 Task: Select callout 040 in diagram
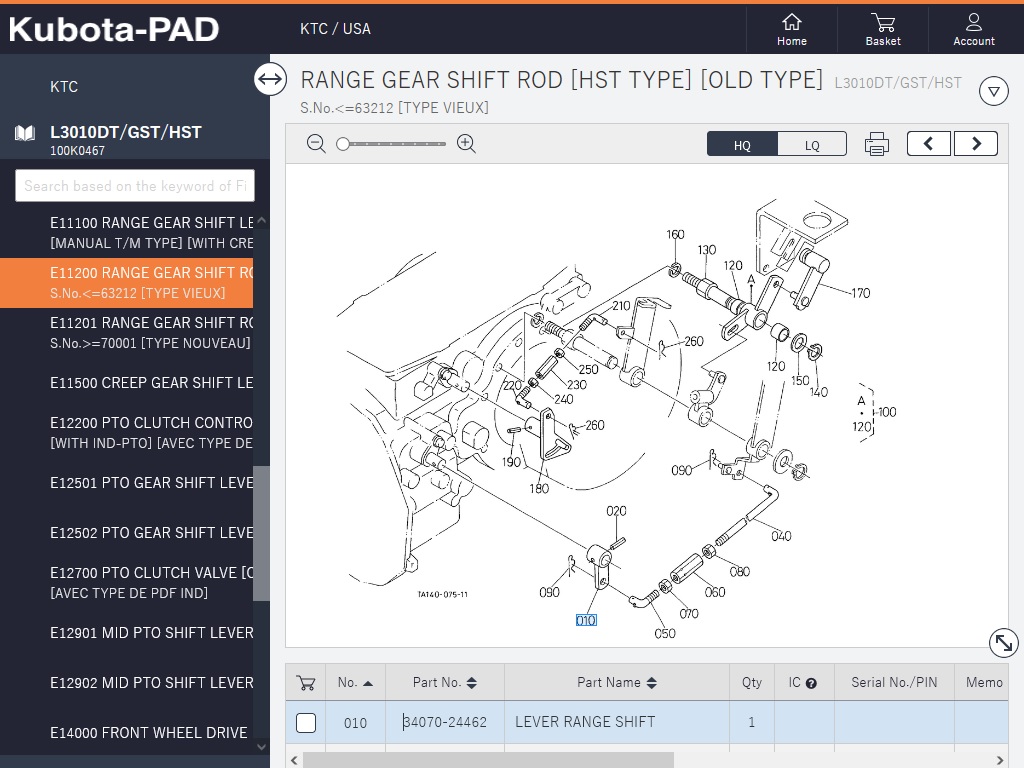[x=781, y=536]
